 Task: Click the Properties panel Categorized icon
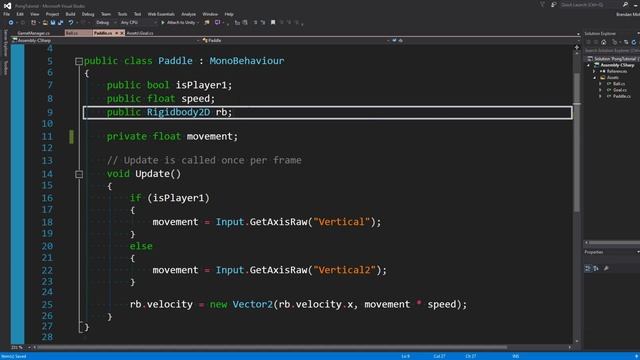point(588,268)
